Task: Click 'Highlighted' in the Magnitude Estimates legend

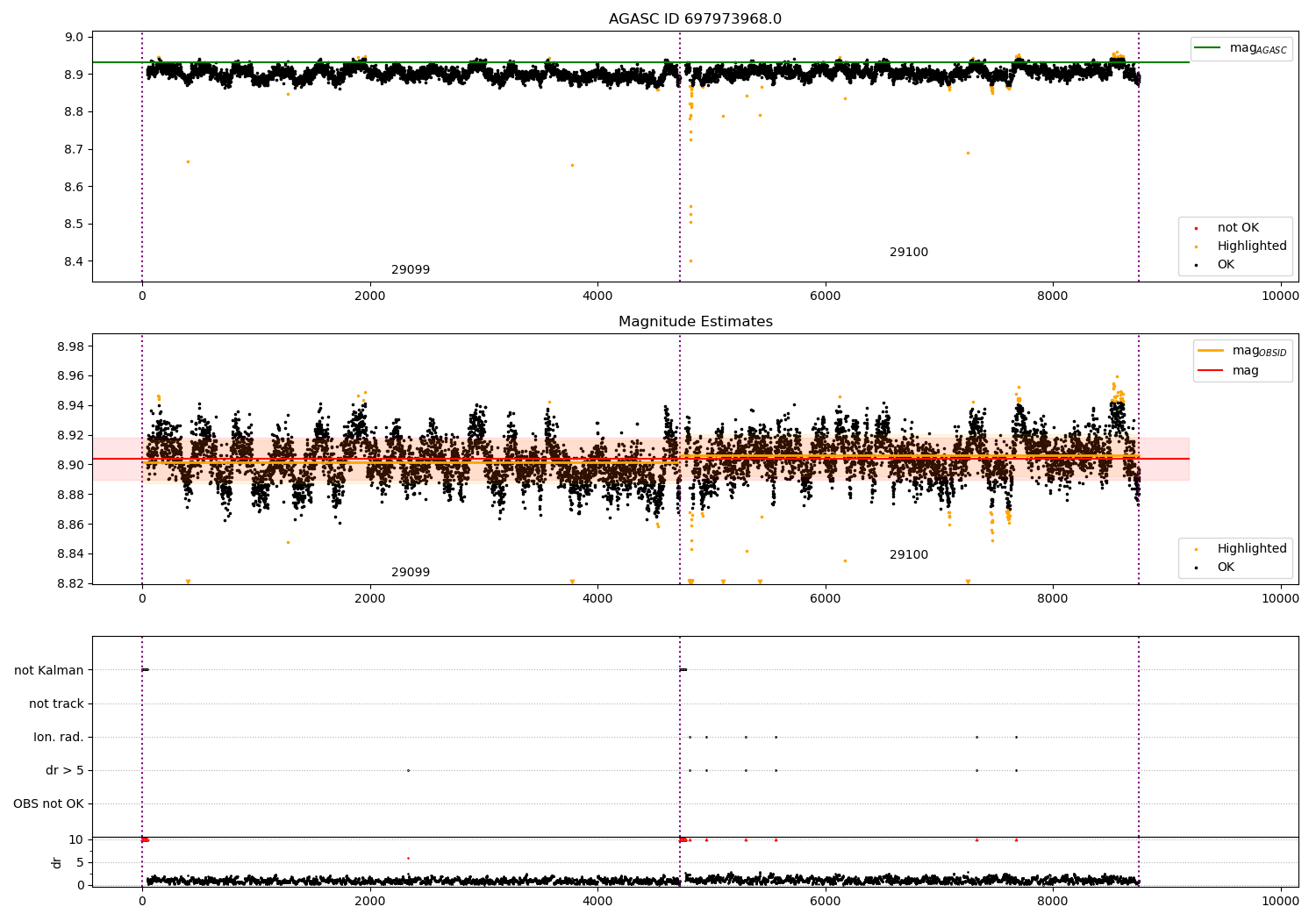Action: pyautogui.click(x=1252, y=549)
